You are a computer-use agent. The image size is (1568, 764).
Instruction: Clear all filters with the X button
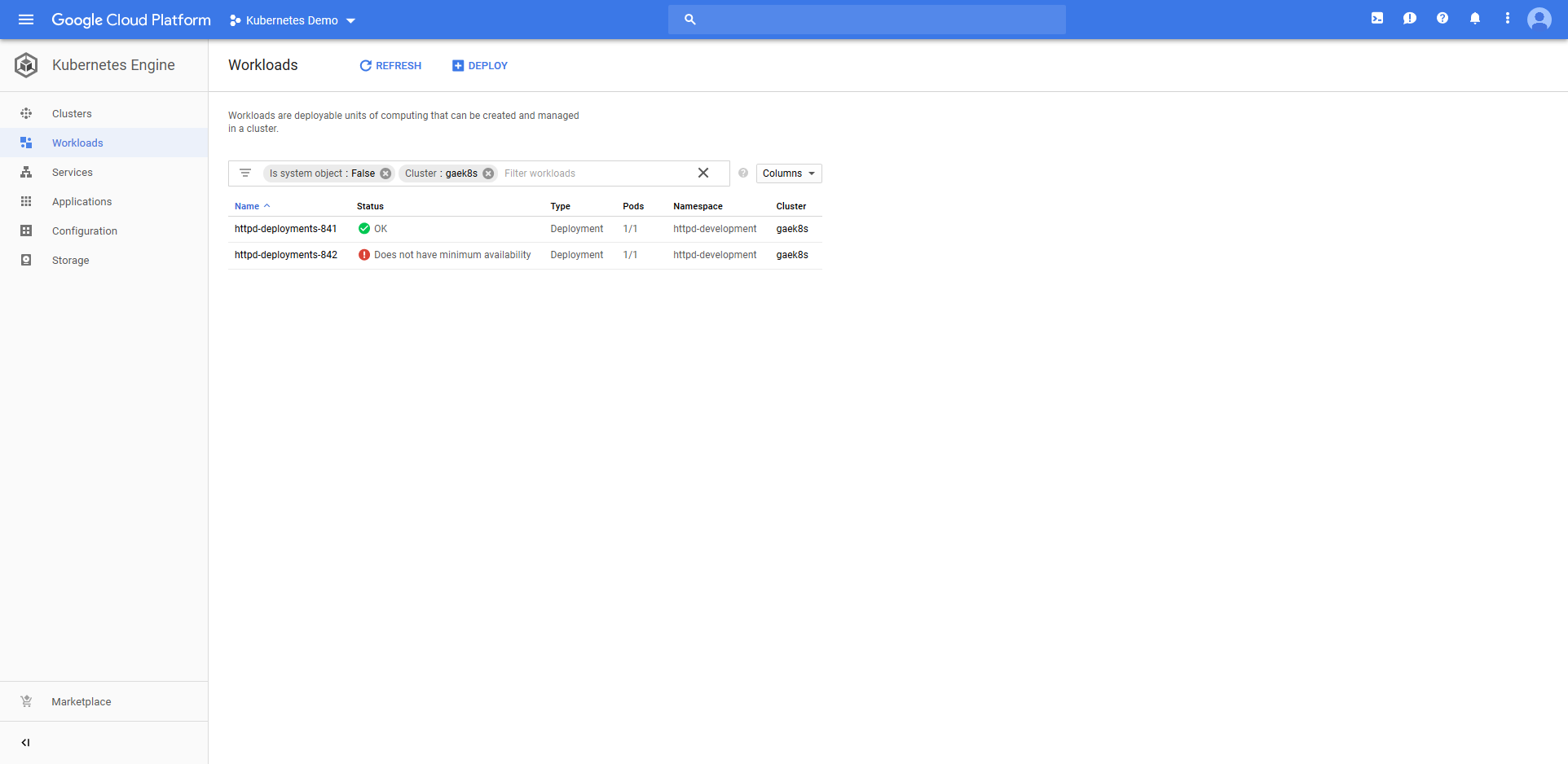(x=703, y=173)
